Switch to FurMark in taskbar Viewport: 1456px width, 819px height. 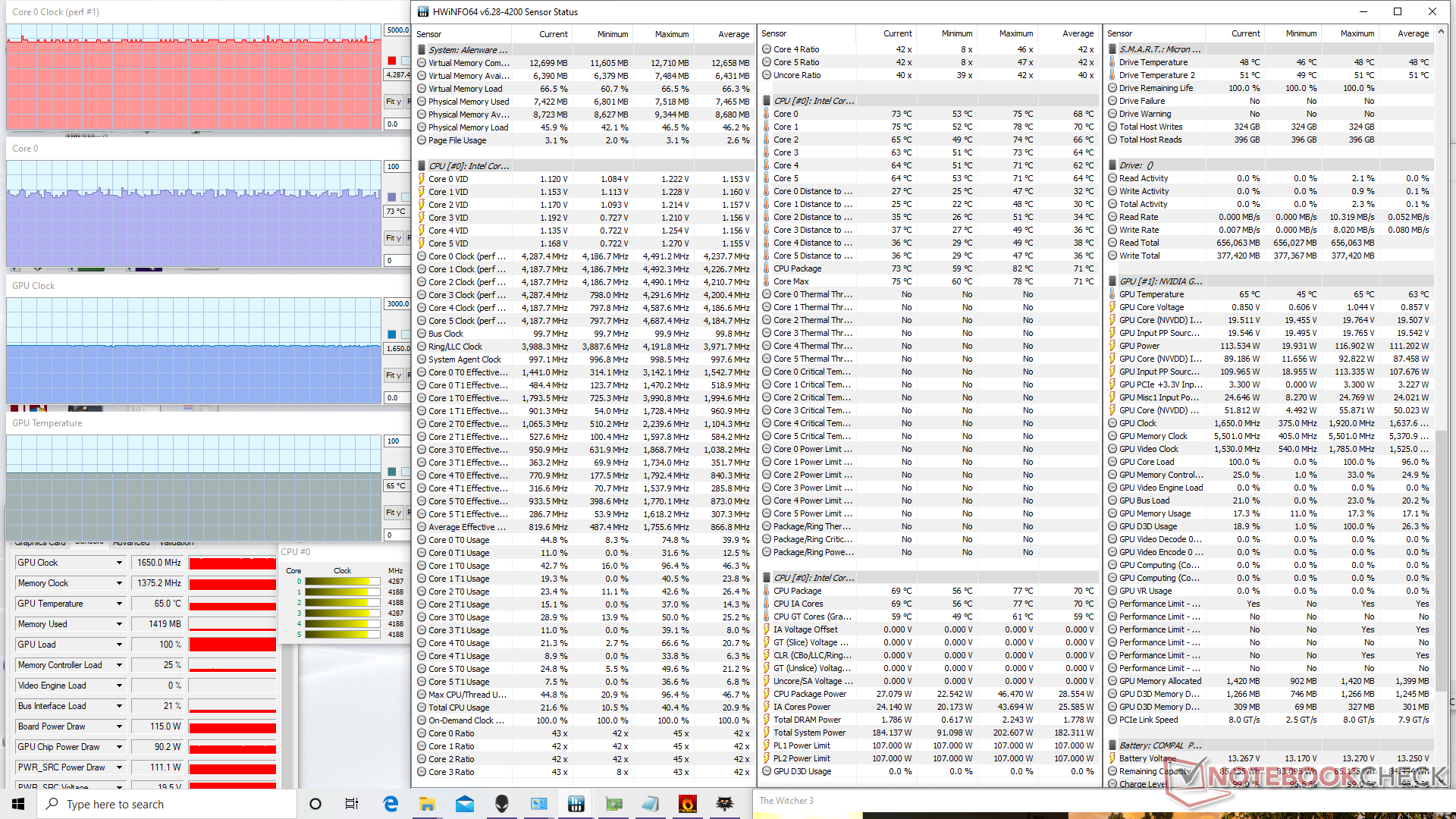pyautogui.click(x=687, y=804)
